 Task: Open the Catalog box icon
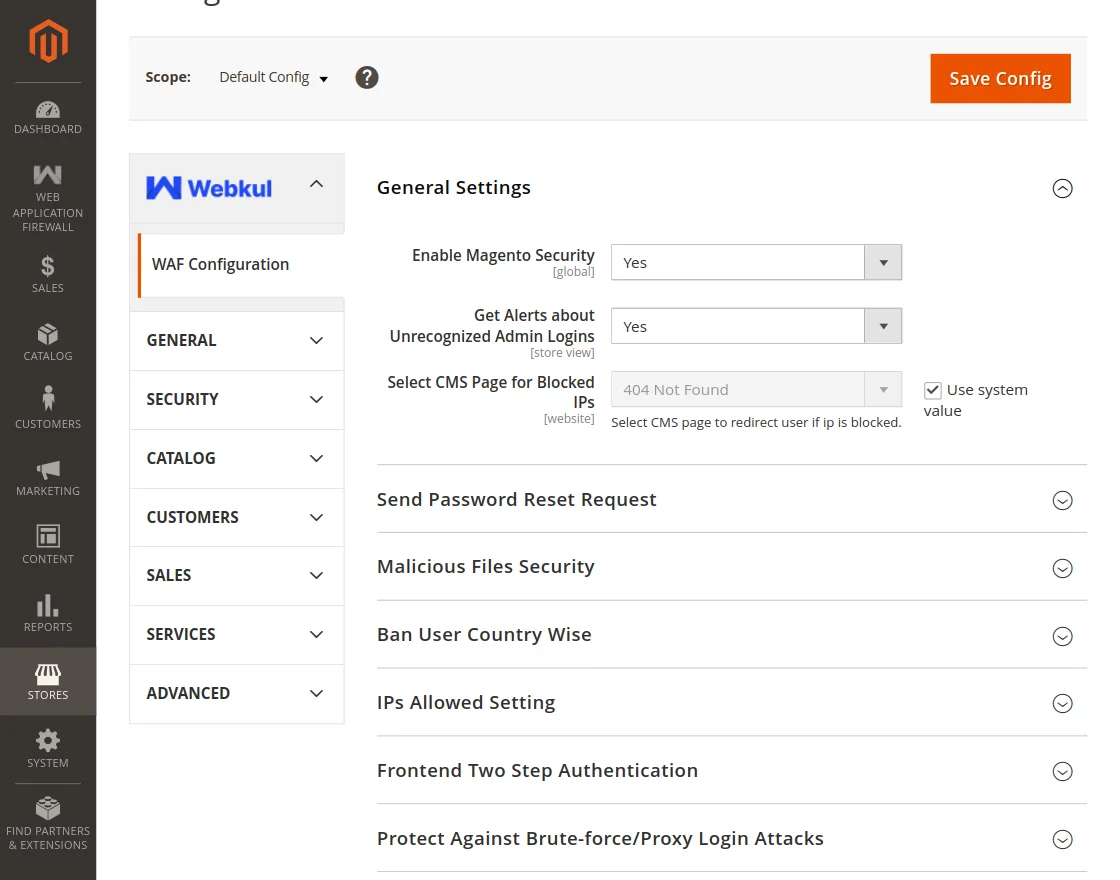48,335
